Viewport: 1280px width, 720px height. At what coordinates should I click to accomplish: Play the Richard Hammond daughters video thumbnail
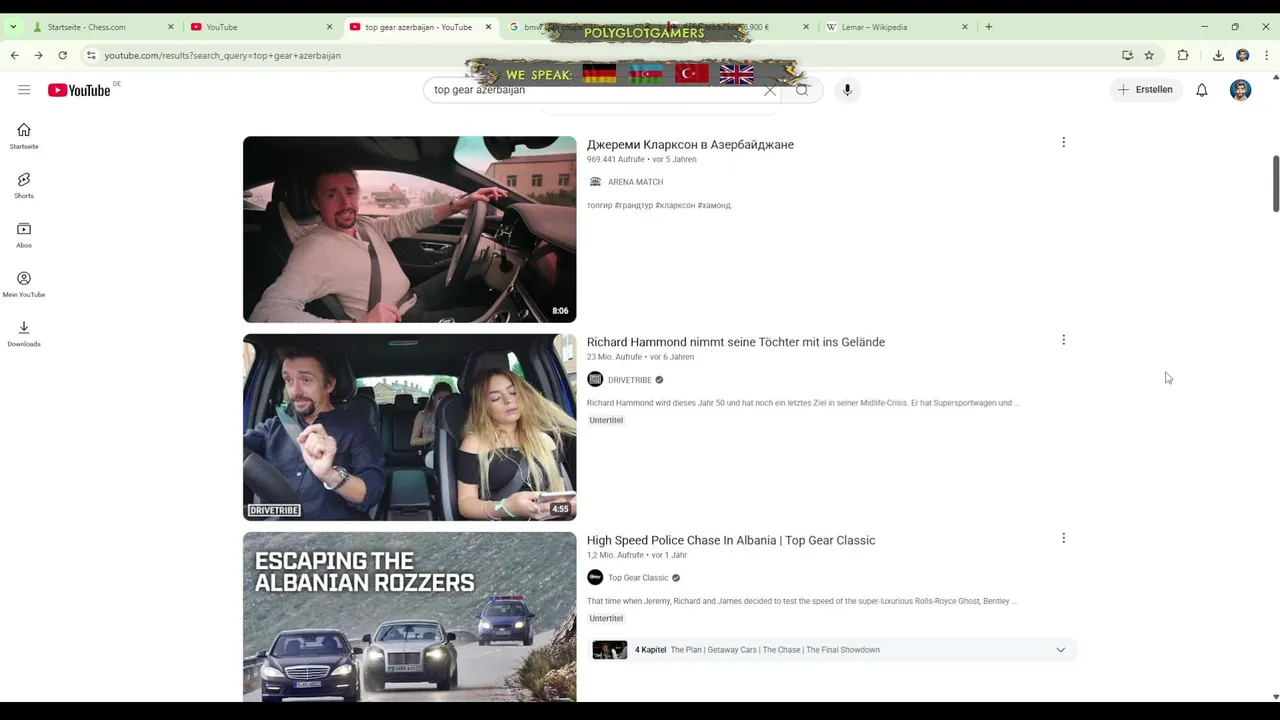coord(409,427)
